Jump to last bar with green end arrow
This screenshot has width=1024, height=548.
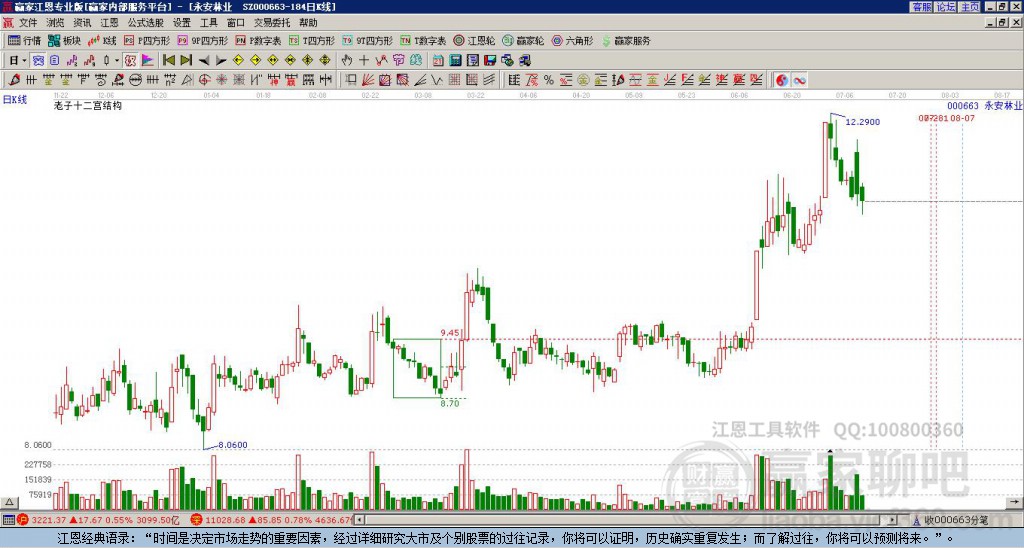[x=186, y=61]
